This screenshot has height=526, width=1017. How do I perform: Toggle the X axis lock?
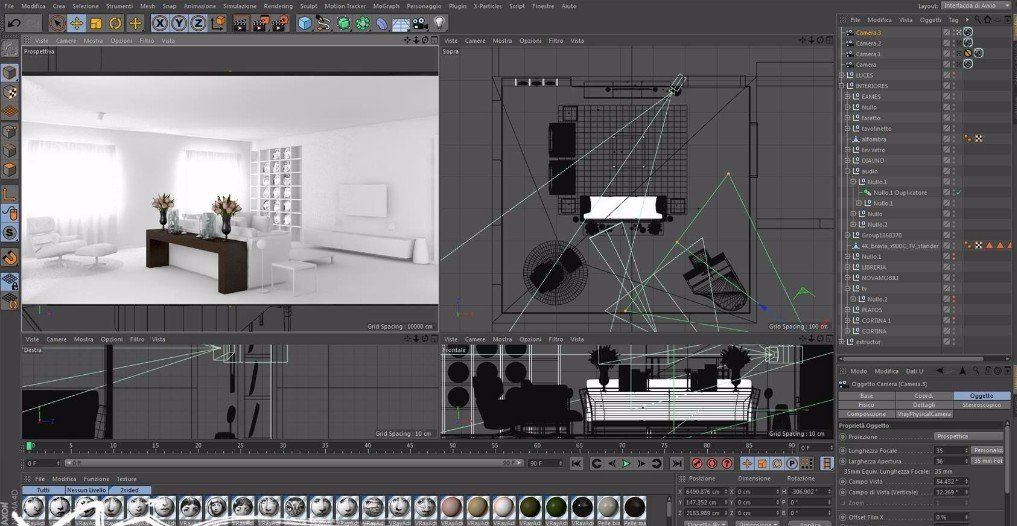[158, 22]
